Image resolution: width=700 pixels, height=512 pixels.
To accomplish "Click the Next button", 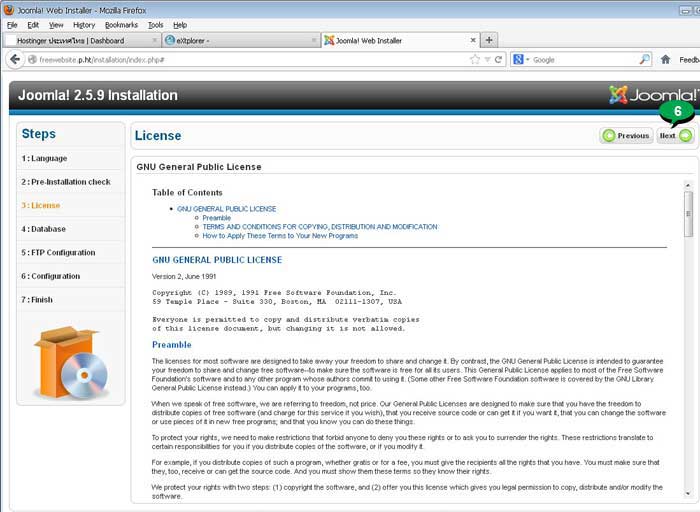I will [675, 135].
